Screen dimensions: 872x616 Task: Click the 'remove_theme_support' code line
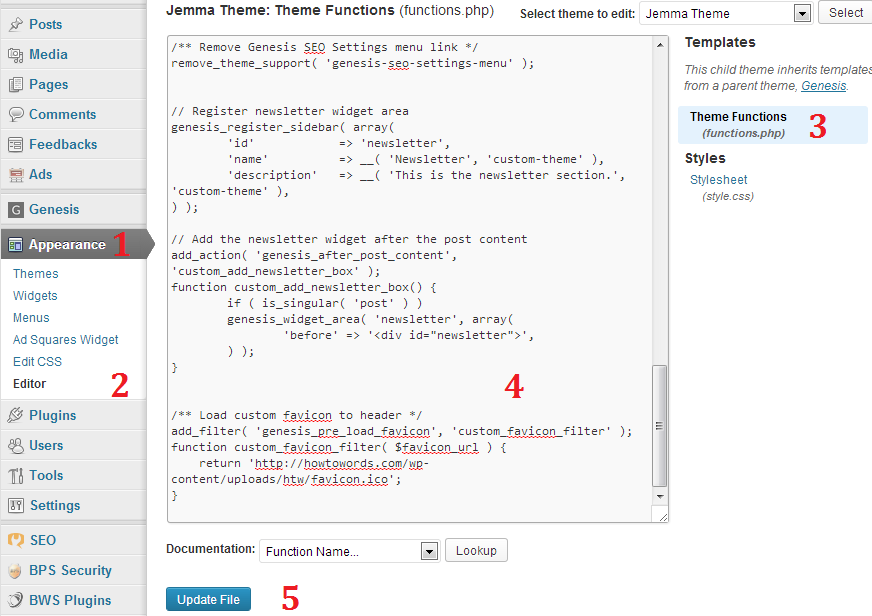point(353,63)
